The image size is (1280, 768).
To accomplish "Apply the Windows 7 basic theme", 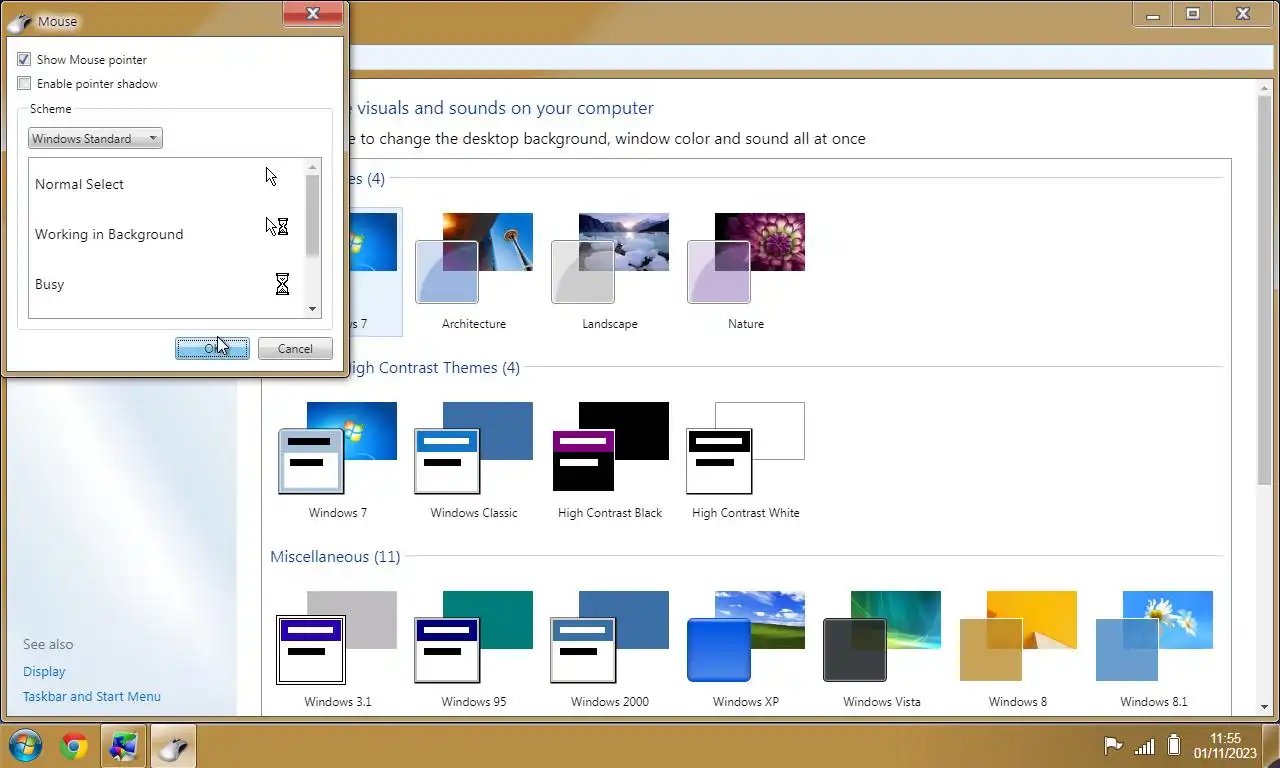I will [x=338, y=448].
